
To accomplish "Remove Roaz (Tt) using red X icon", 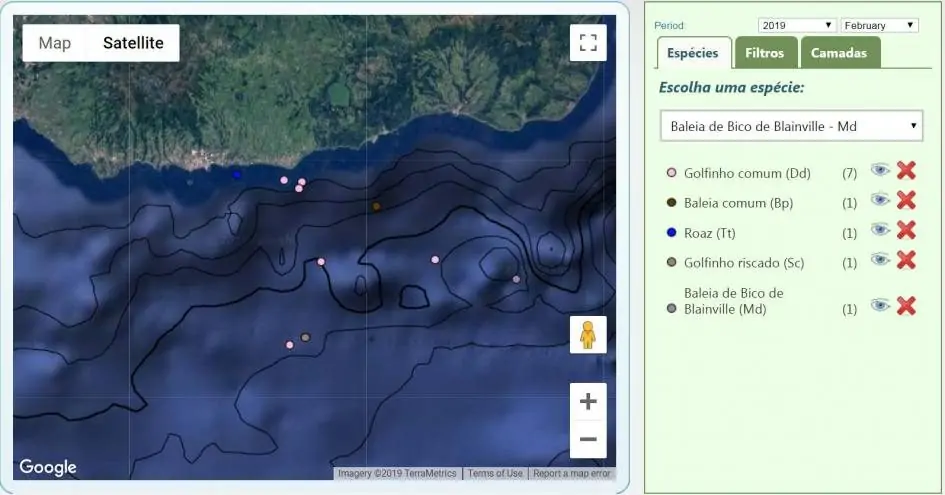I will tap(906, 231).
